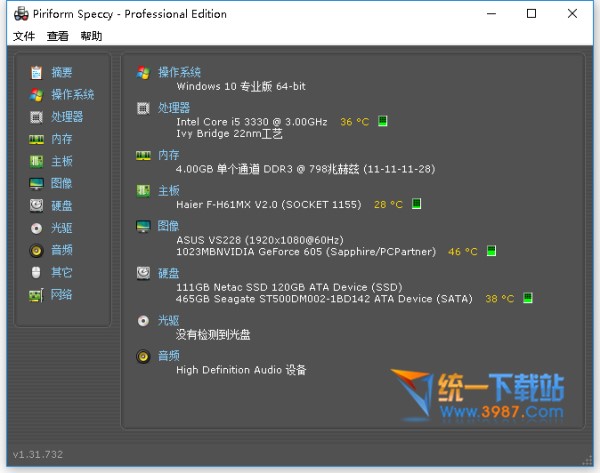The height and width of the screenshot is (473, 600).
Task: Select 操作系统 in the sidebar
Action: 73,95
